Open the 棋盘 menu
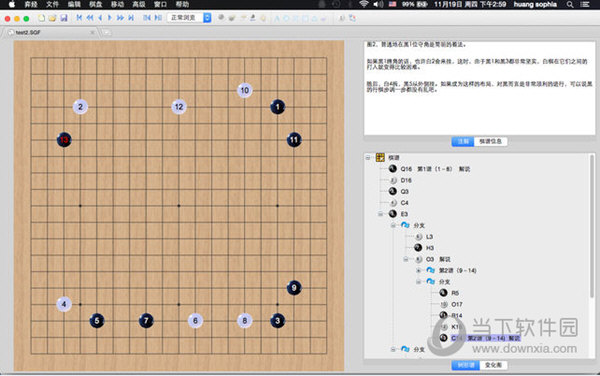The width and height of the screenshot is (600, 376). click(x=96, y=5)
